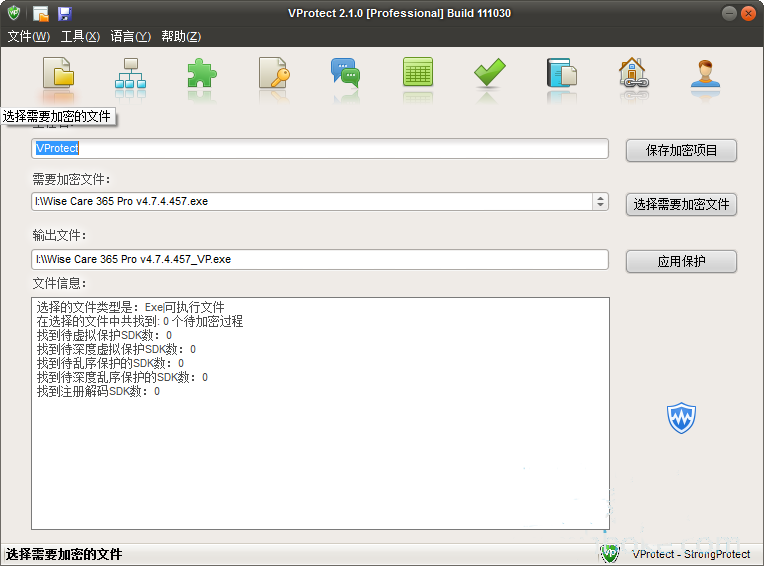Click the open project icon in title bar
The image size is (764, 566).
40,13
